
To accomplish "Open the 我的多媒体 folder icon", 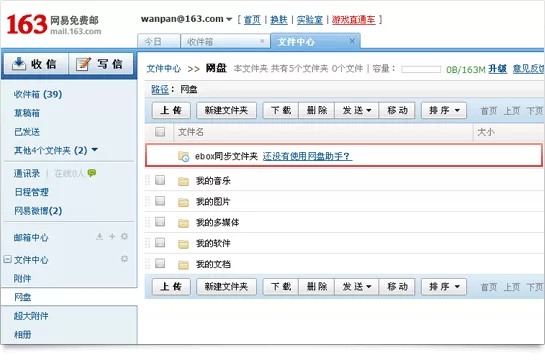I will [183, 223].
